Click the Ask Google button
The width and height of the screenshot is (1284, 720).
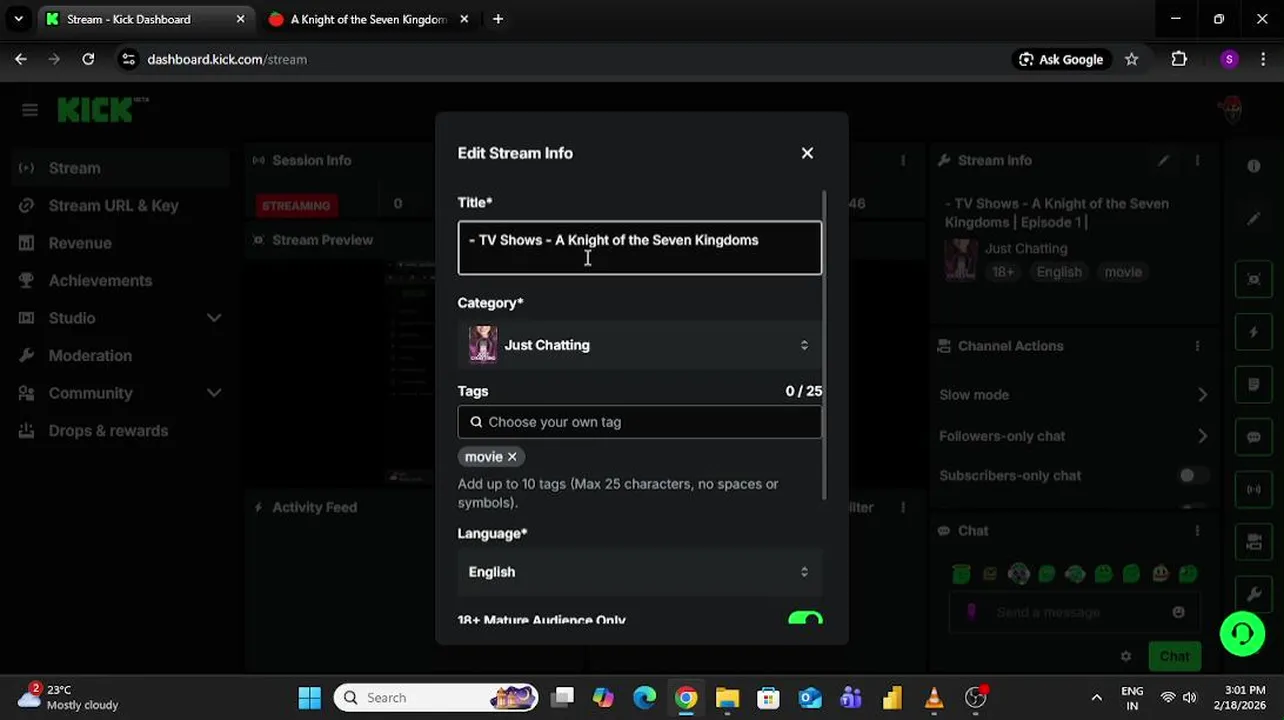pyautogui.click(x=1060, y=59)
